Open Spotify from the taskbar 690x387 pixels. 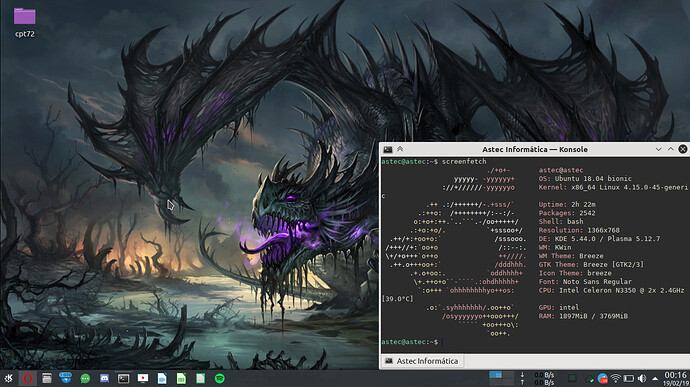coord(220,378)
